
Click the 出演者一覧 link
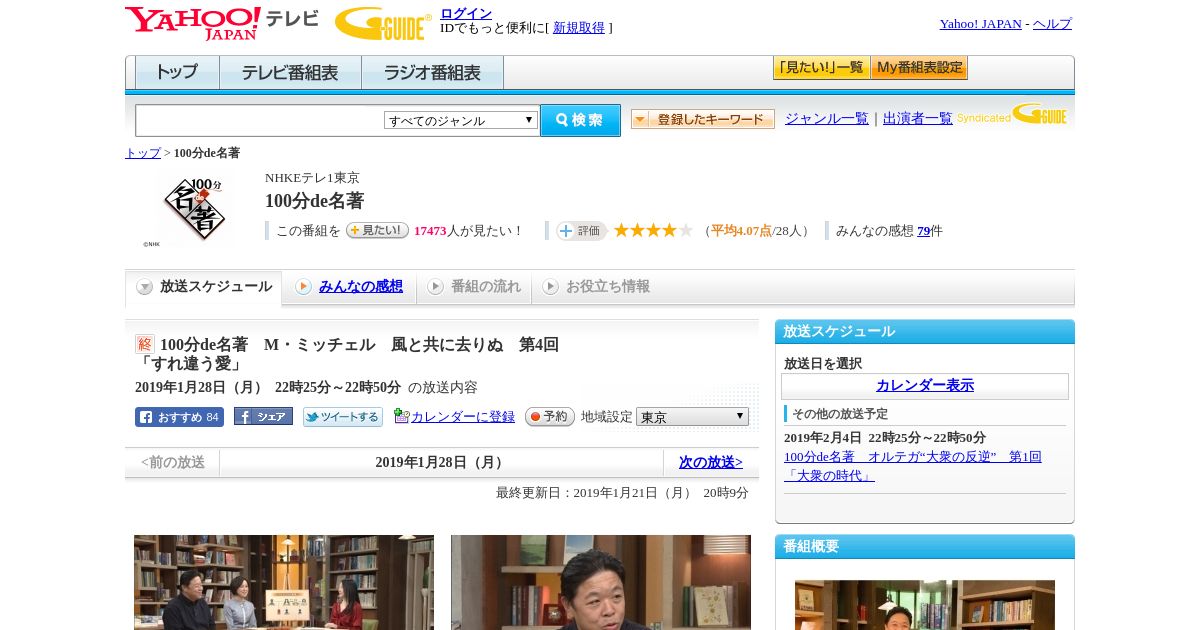(918, 118)
